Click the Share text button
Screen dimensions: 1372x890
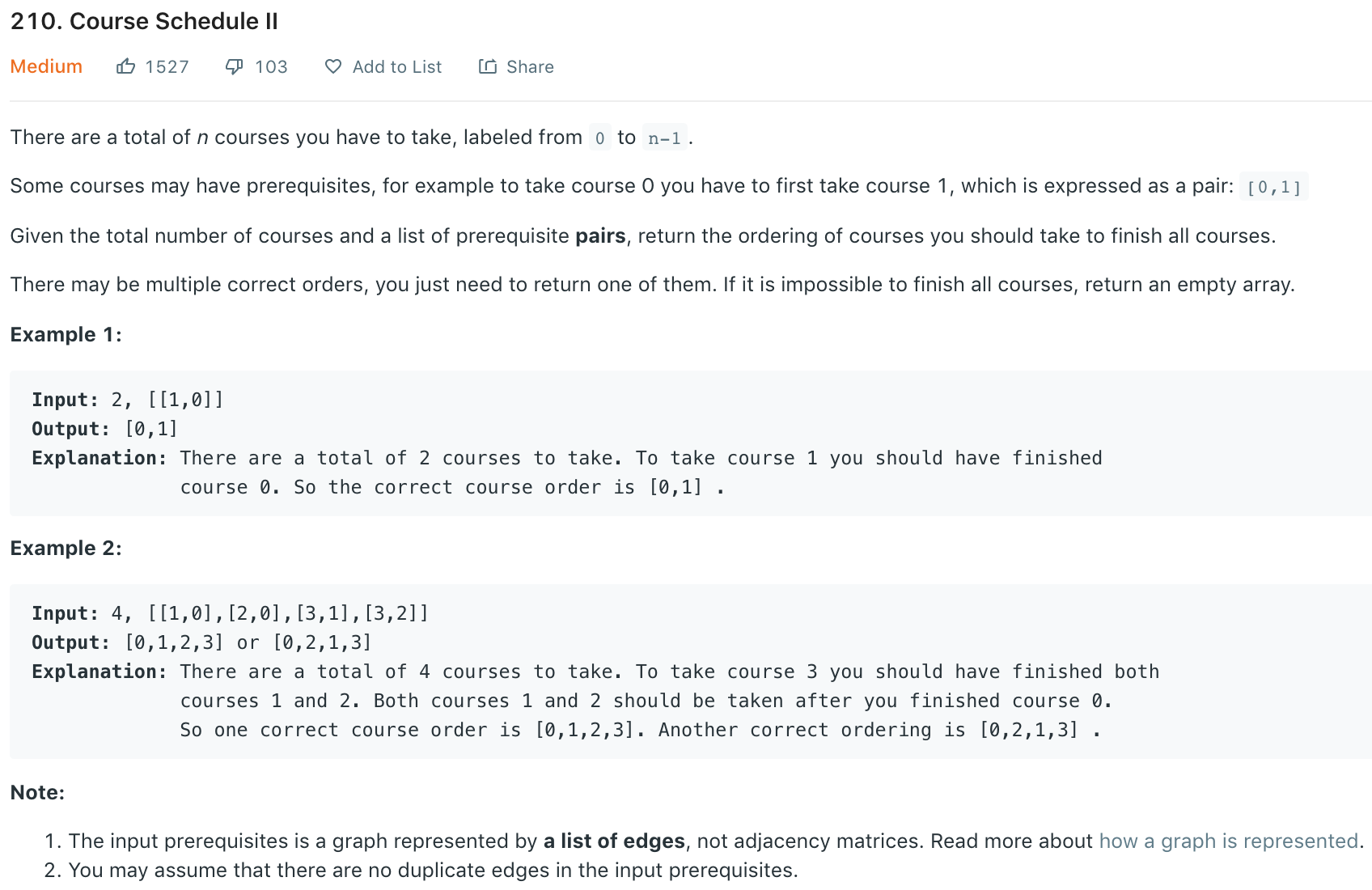530,66
